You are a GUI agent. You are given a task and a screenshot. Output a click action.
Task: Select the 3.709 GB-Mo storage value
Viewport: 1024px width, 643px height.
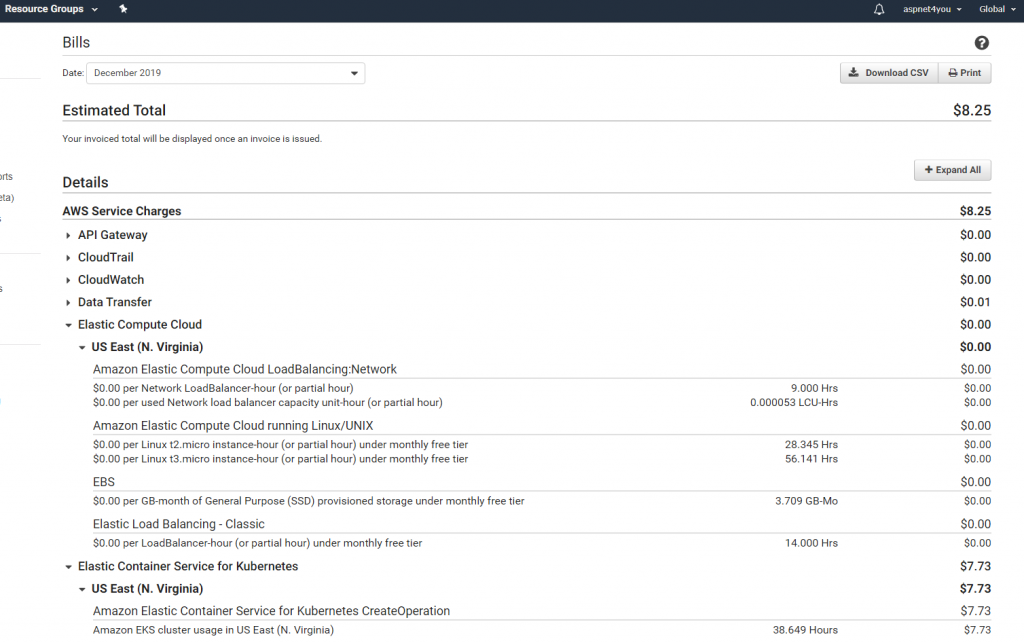click(807, 501)
